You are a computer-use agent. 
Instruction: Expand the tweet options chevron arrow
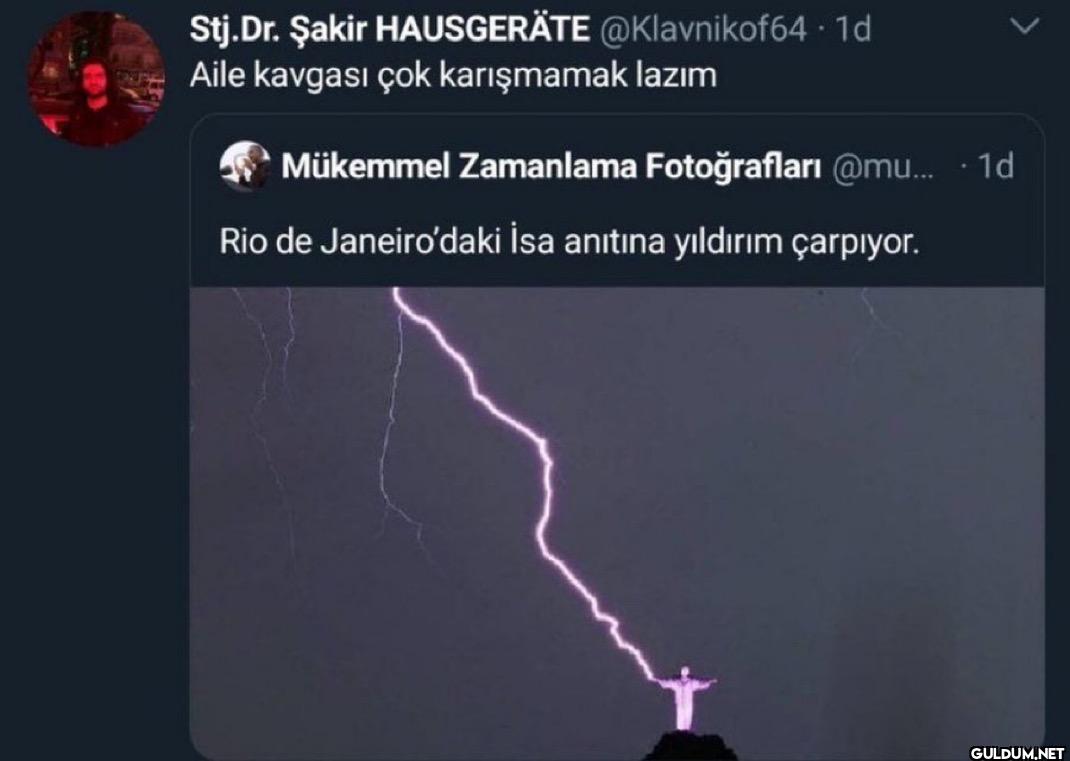point(1024,27)
